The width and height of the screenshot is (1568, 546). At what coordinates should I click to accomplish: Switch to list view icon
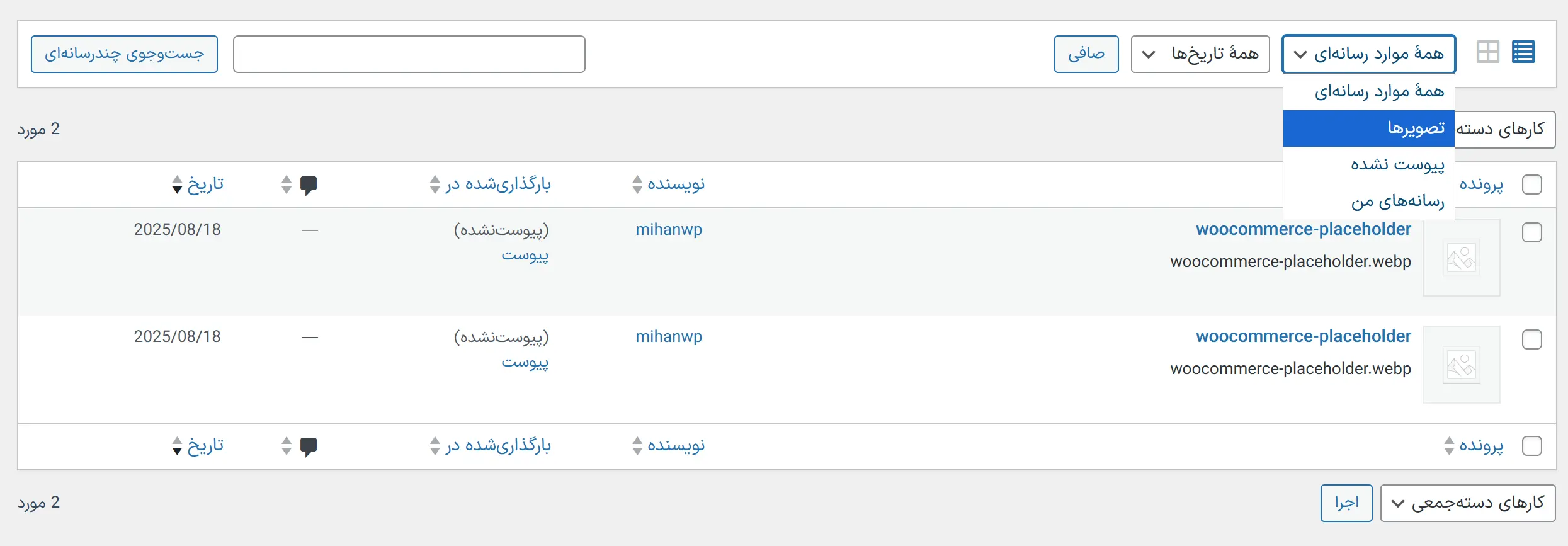pyautogui.click(x=1523, y=52)
